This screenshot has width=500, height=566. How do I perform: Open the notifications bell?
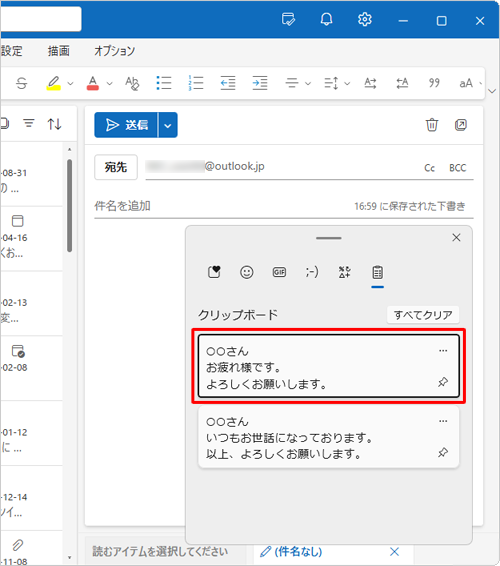click(x=326, y=19)
